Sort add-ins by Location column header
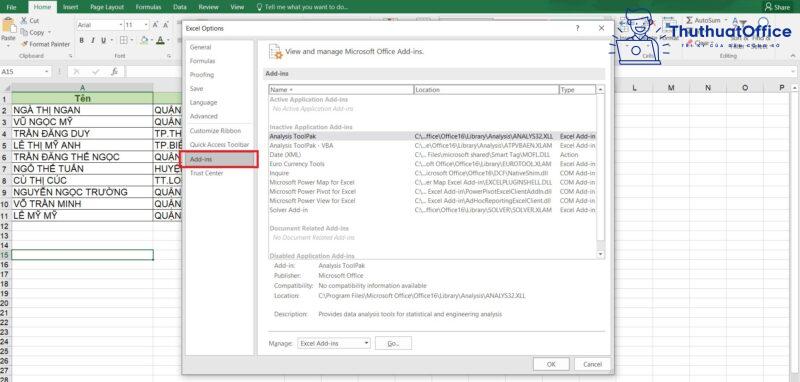 [x=486, y=90]
